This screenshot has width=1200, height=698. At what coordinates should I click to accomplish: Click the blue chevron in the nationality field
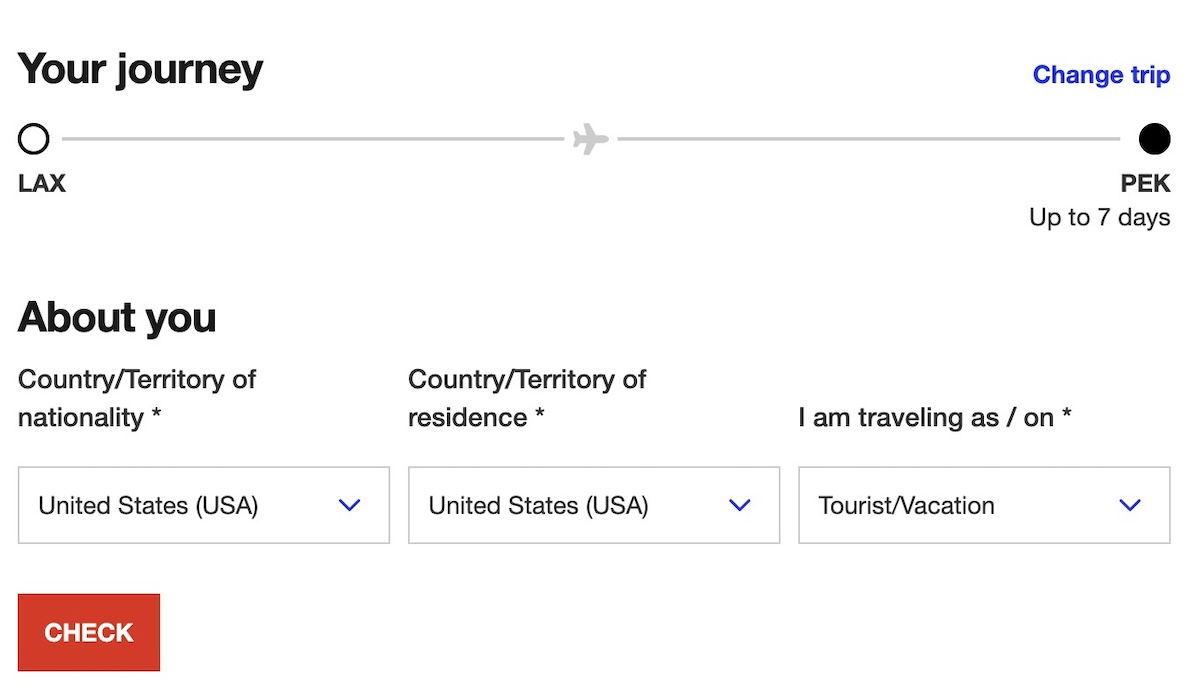(349, 505)
